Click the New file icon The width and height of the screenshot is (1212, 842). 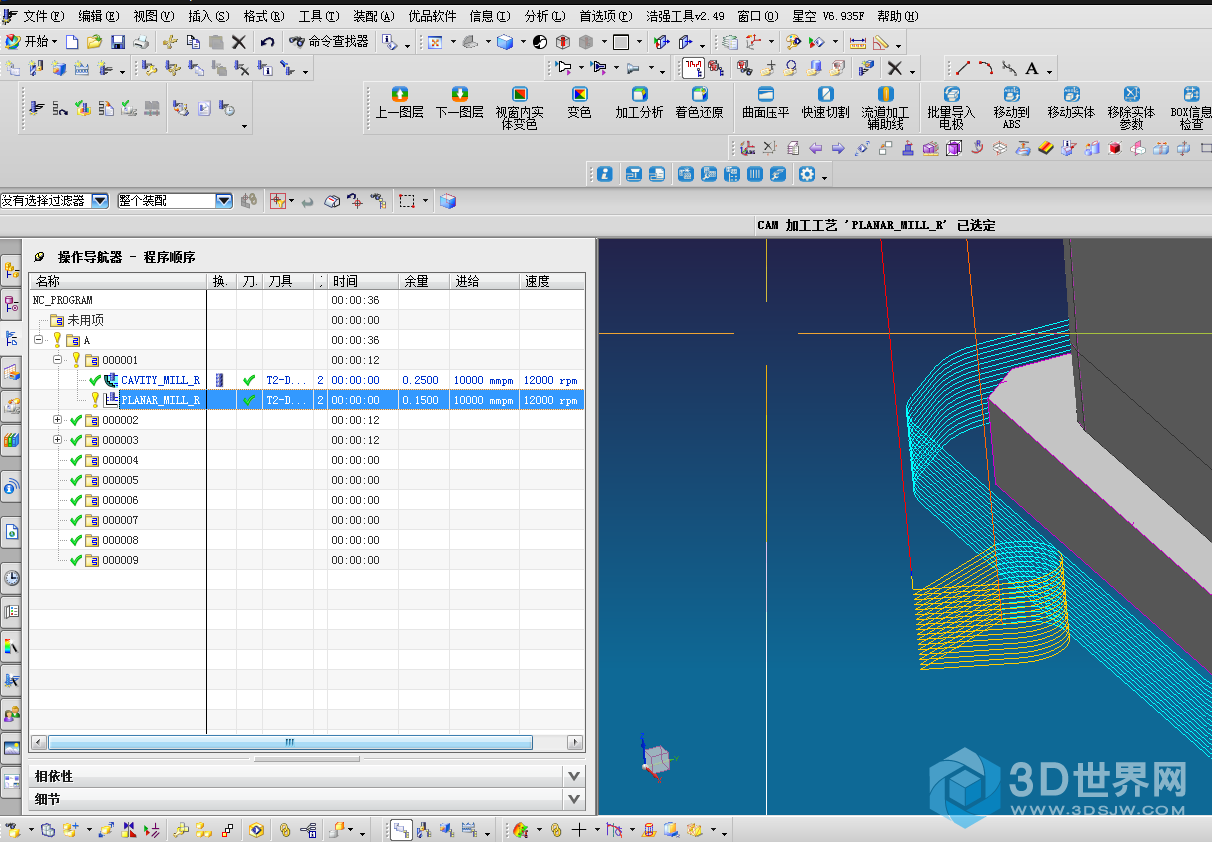point(72,42)
